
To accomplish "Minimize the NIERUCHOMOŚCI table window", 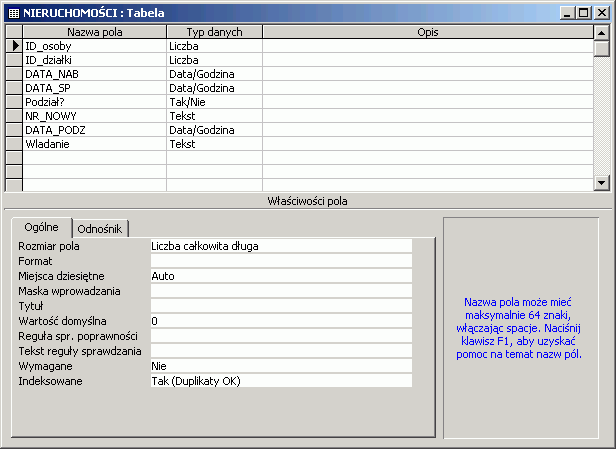I will 567,13.
